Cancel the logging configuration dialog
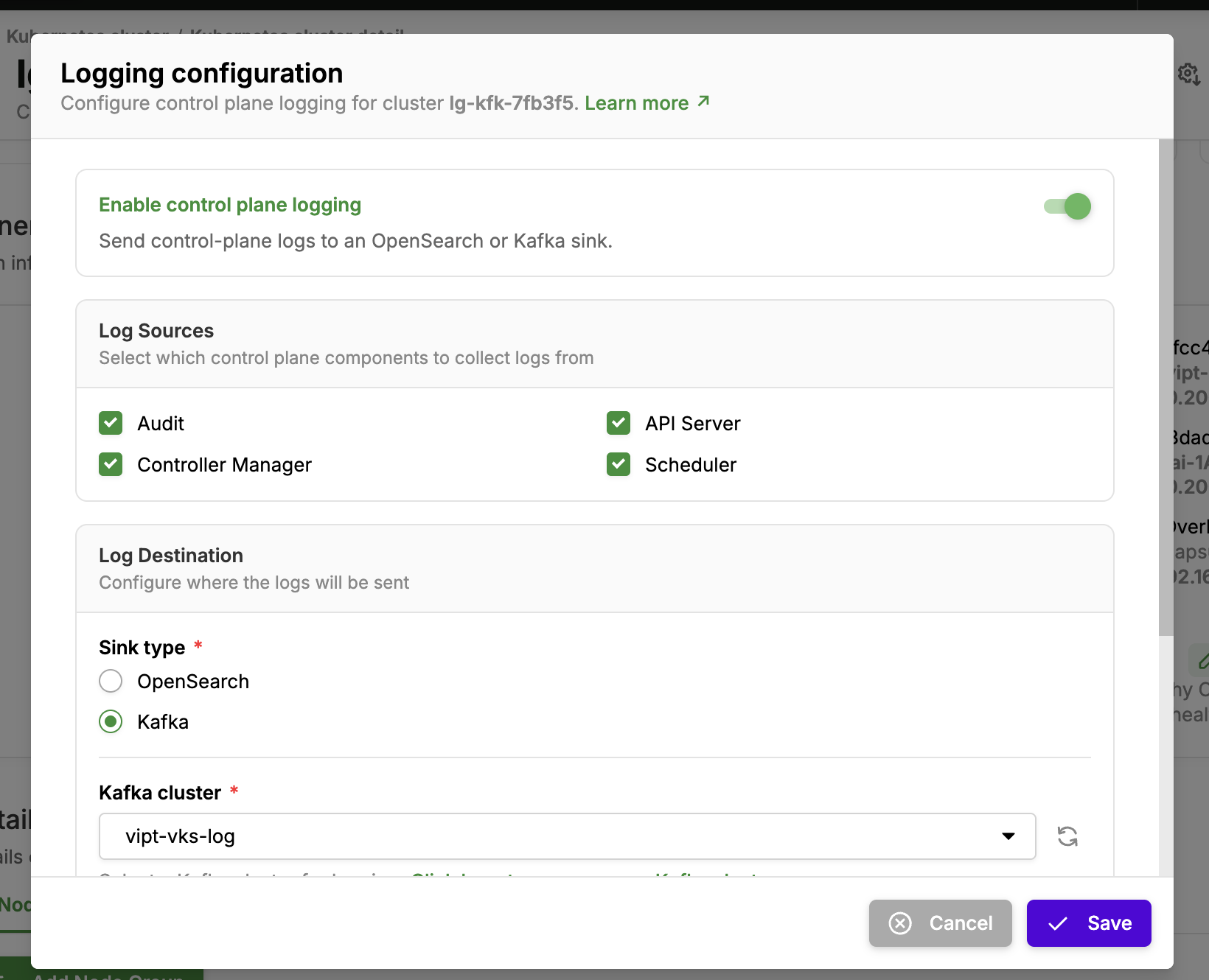1209x980 pixels. [940, 923]
